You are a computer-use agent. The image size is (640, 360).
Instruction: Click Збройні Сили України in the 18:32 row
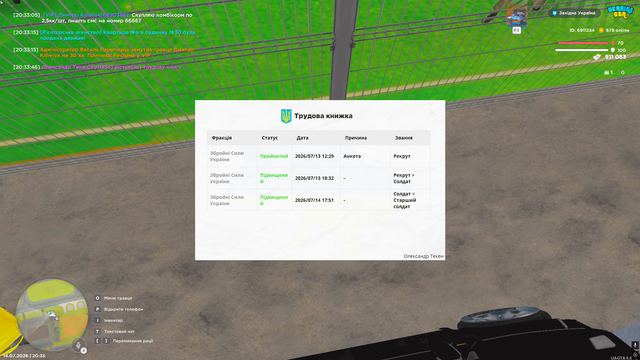click(x=227, y=178)
